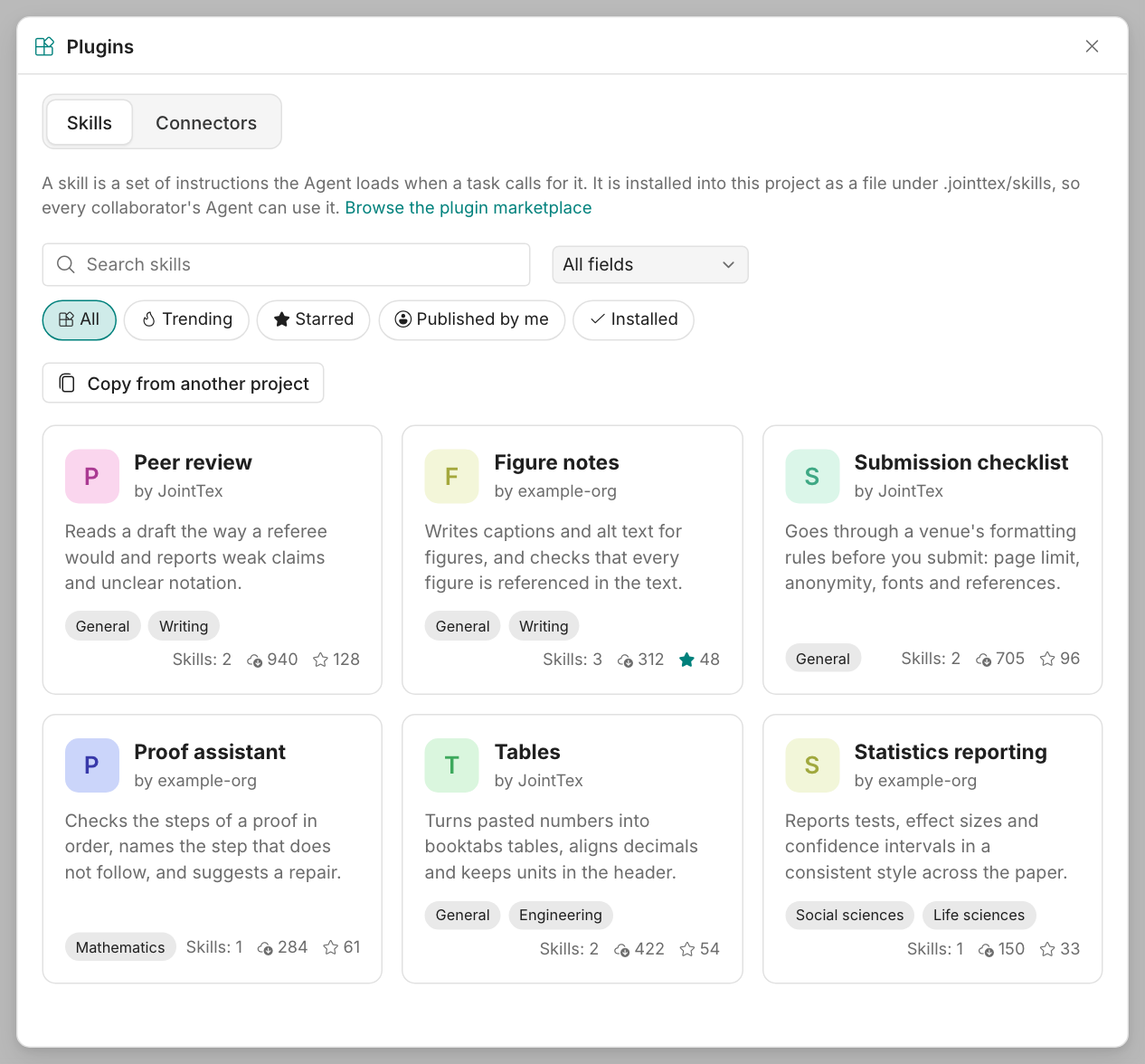Open the Submission checklist skill card
This screenshot has height=1064, width=1145.
pos(932,559)
